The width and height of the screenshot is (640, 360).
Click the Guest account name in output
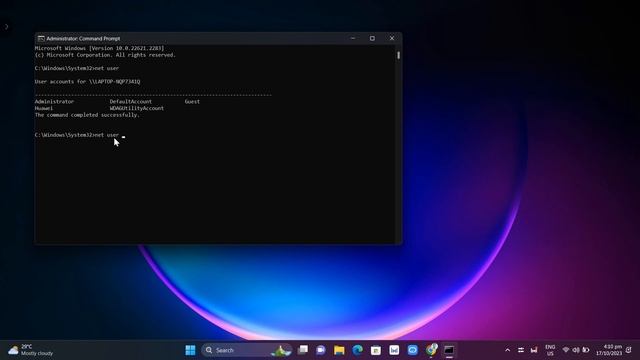pos(192,102)
